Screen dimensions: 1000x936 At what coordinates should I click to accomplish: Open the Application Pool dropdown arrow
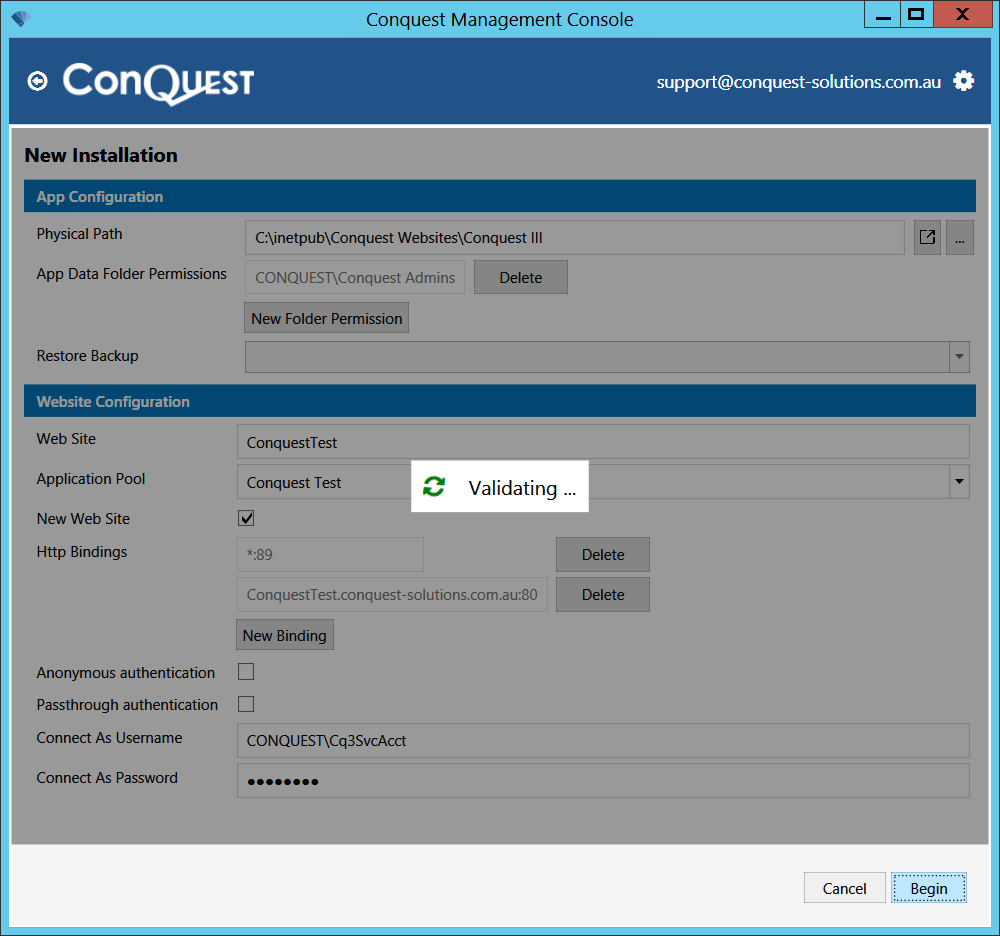[x=959, y=481]
